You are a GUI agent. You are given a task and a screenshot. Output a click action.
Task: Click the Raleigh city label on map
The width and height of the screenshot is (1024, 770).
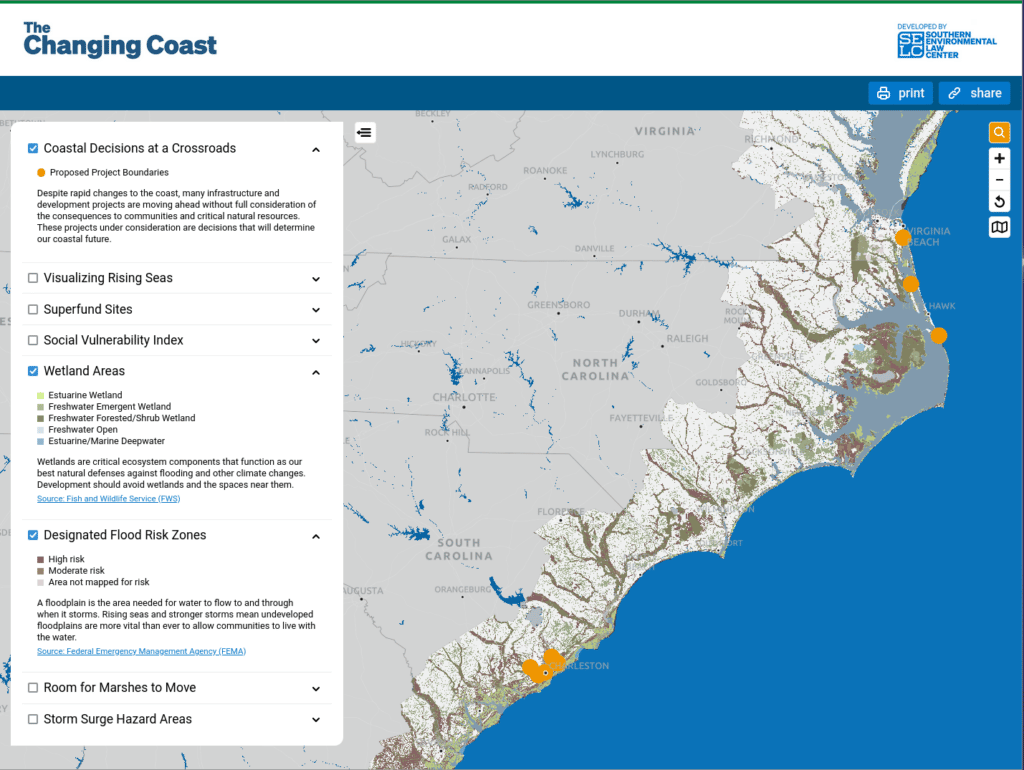click(x=687, y=338)
